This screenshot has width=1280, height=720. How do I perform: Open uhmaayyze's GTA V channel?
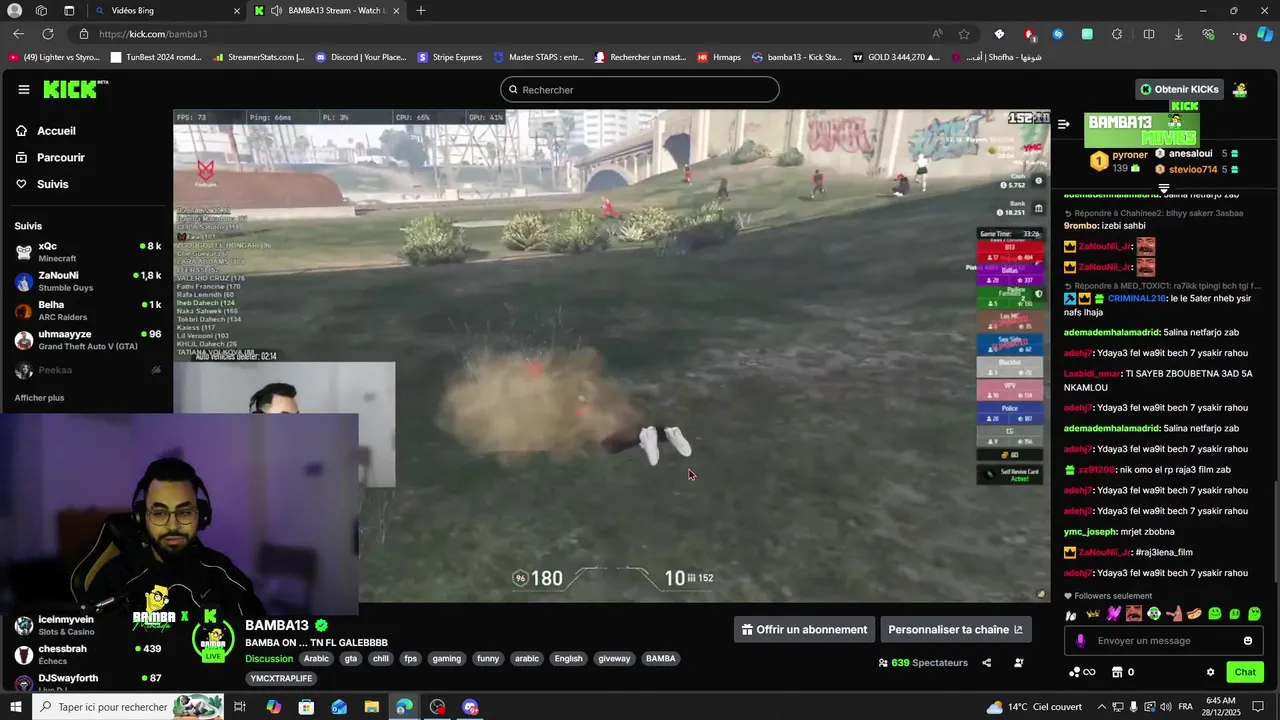88,340
